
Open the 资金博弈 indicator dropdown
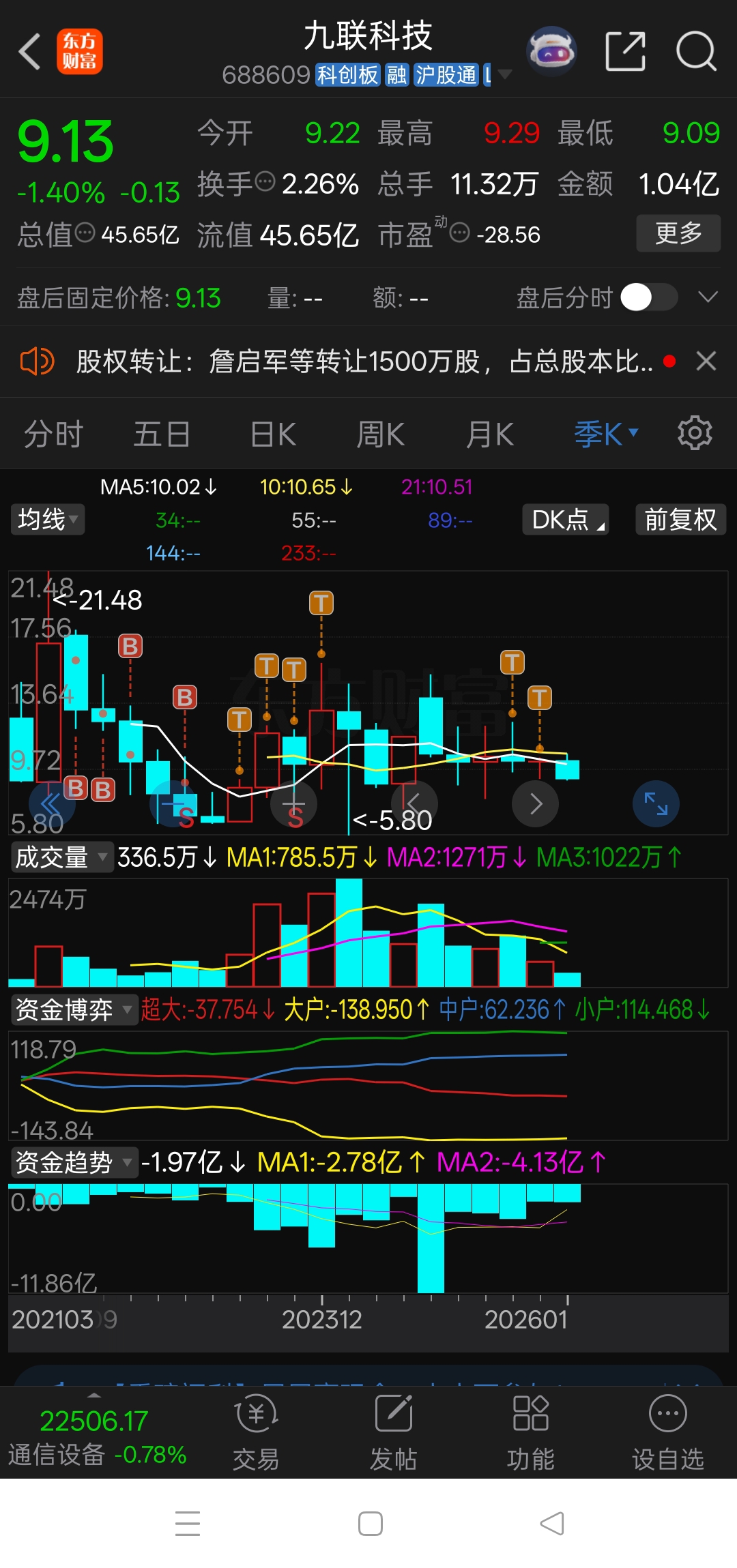(74, 1009)
